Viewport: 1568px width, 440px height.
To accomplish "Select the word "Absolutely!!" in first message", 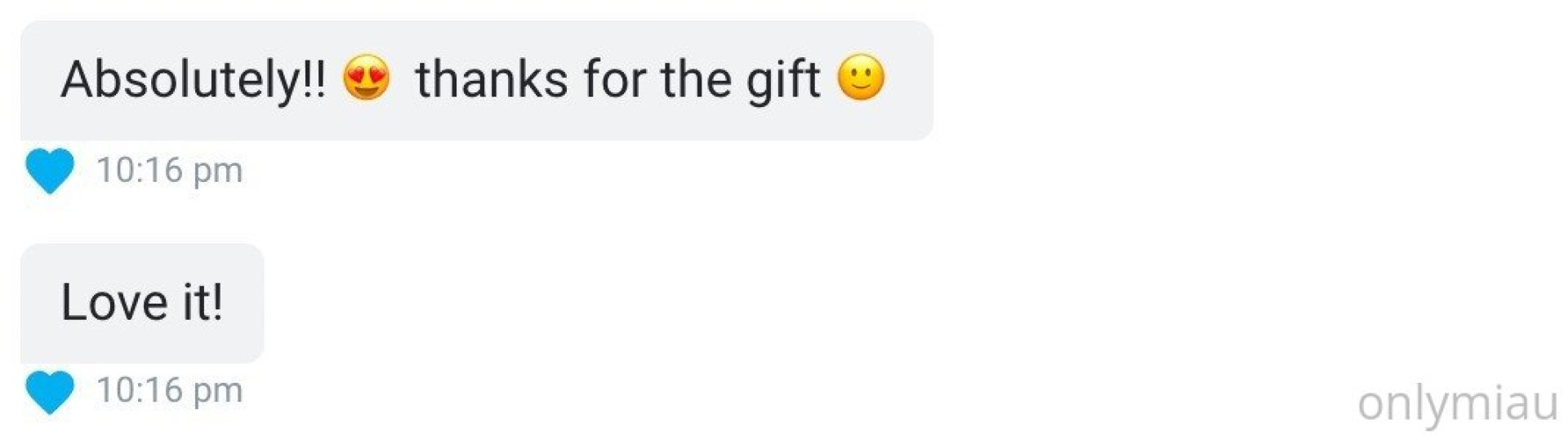I will tap(193, 80).
